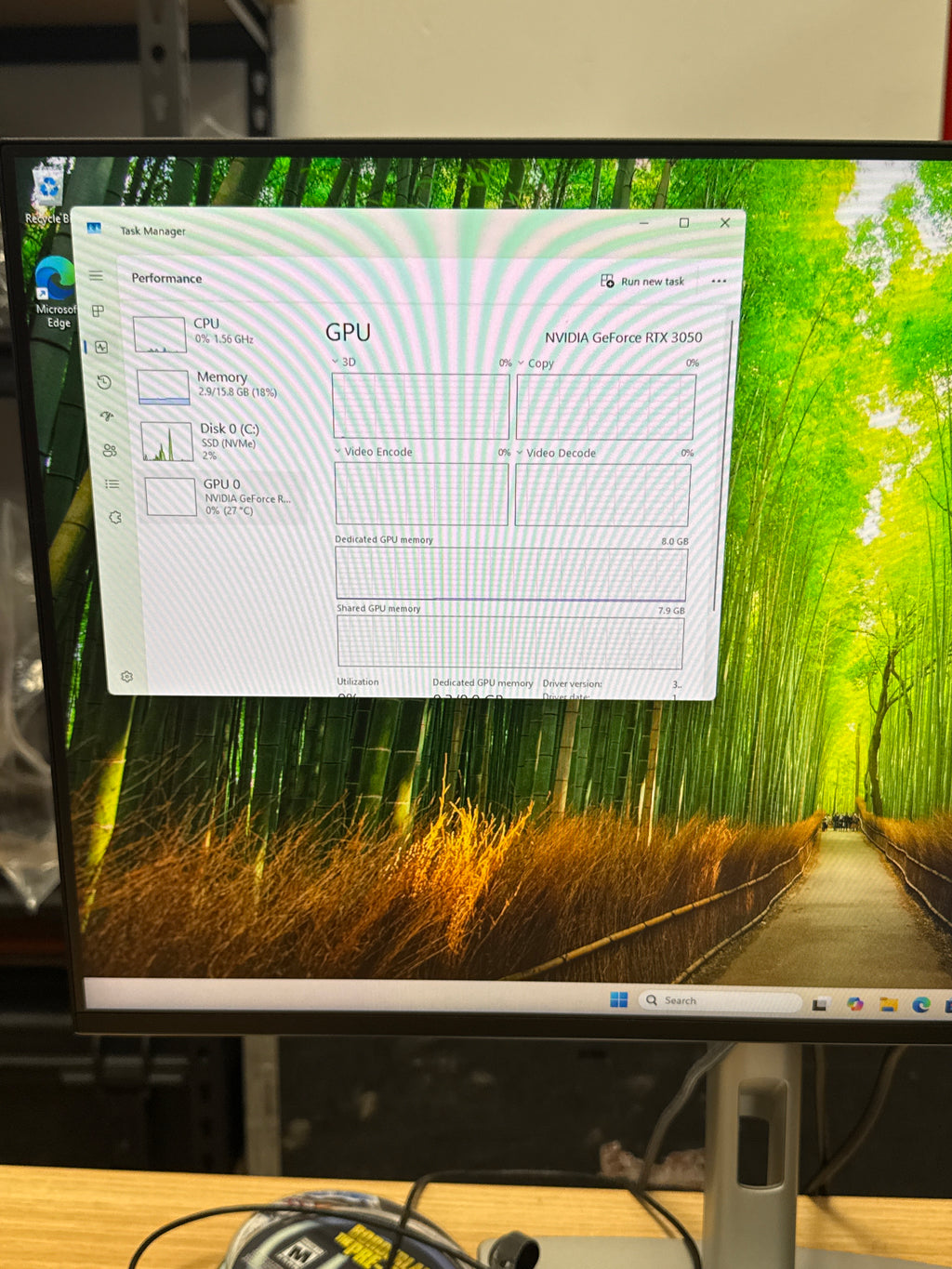The width and height of the screenshot is (952, 1269).
Task: Open File Explorer from taskbar
Action: (x=888, y=1004)
